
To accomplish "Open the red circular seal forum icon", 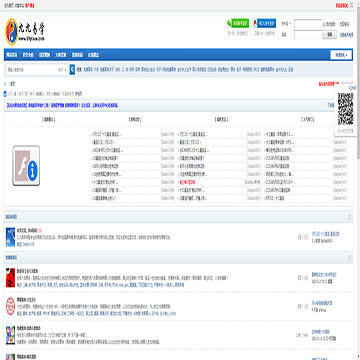I will (x=10, y=307).
